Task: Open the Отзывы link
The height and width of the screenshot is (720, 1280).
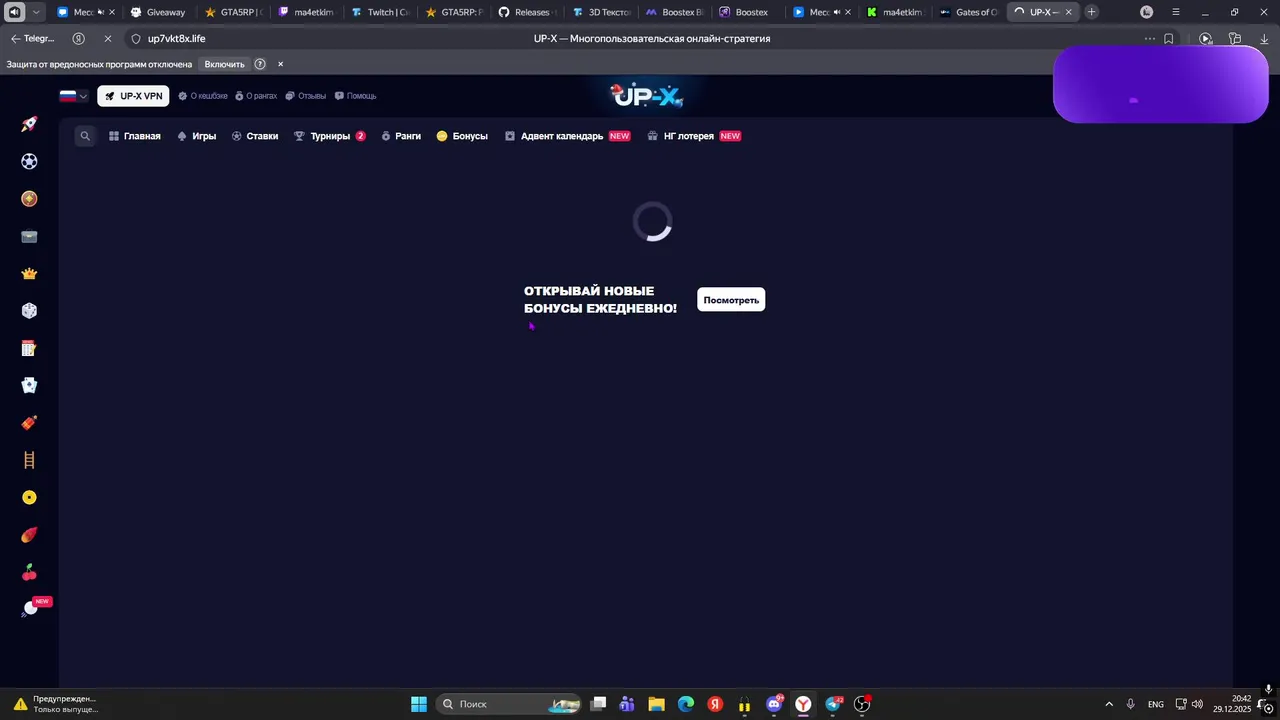Action: pyautogui.click(x=306, y=96)
